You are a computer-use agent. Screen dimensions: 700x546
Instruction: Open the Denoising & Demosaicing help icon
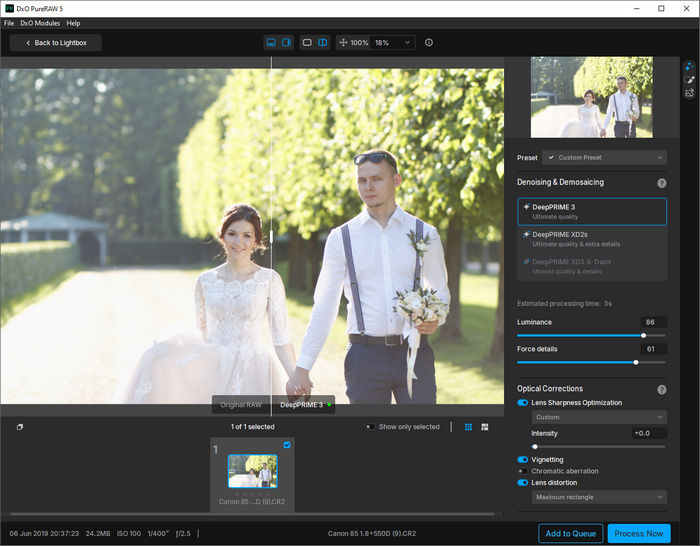coord(661,183)
